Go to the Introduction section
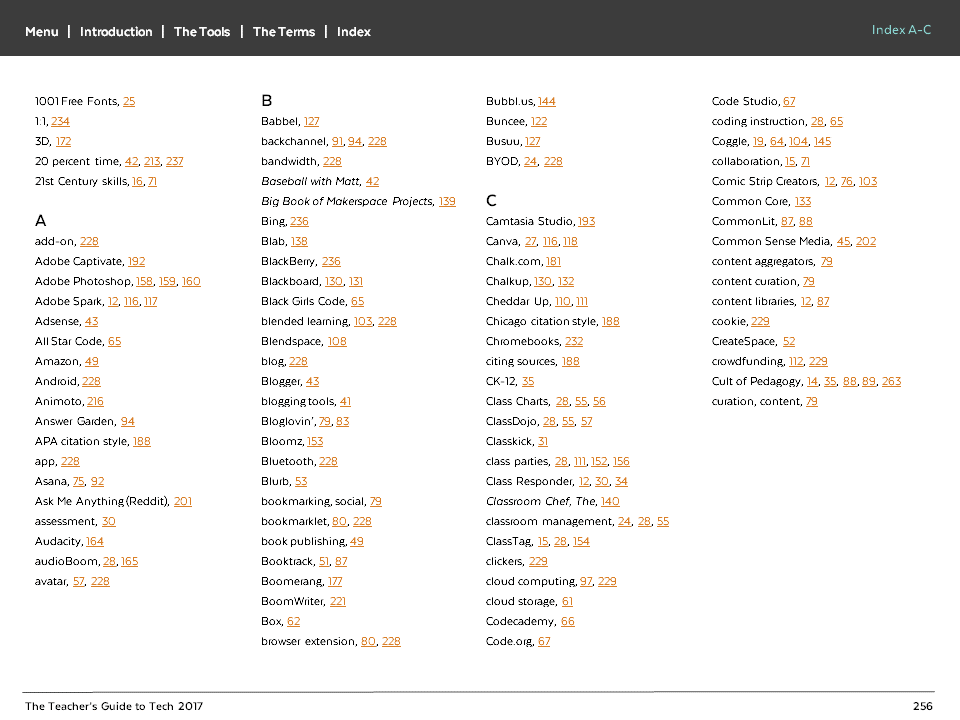The height and width of the screenshot is (720, 960). point(116,32)
